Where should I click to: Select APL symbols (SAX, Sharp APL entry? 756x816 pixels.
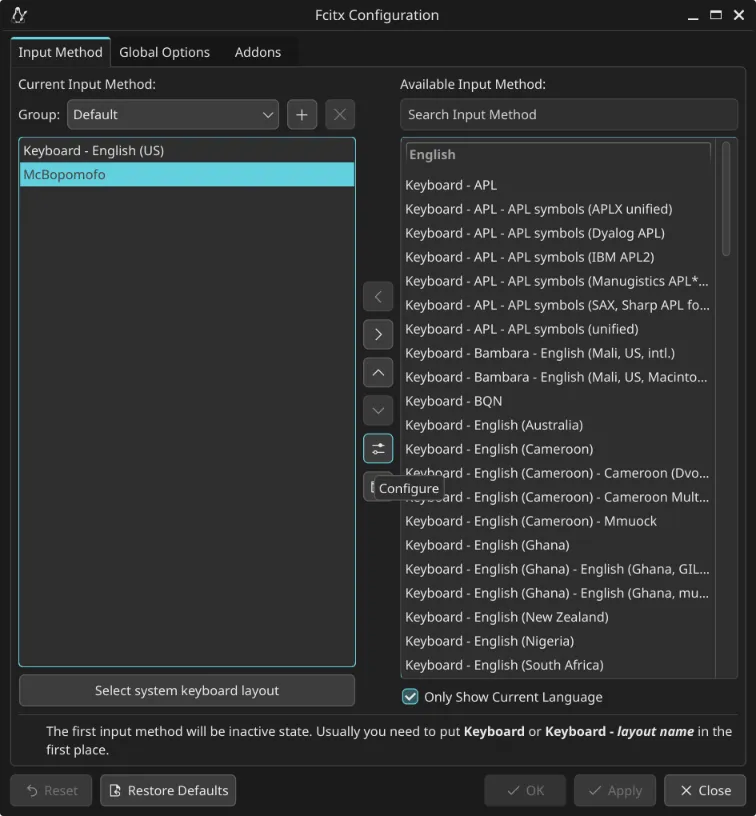(x=558, y=305)
